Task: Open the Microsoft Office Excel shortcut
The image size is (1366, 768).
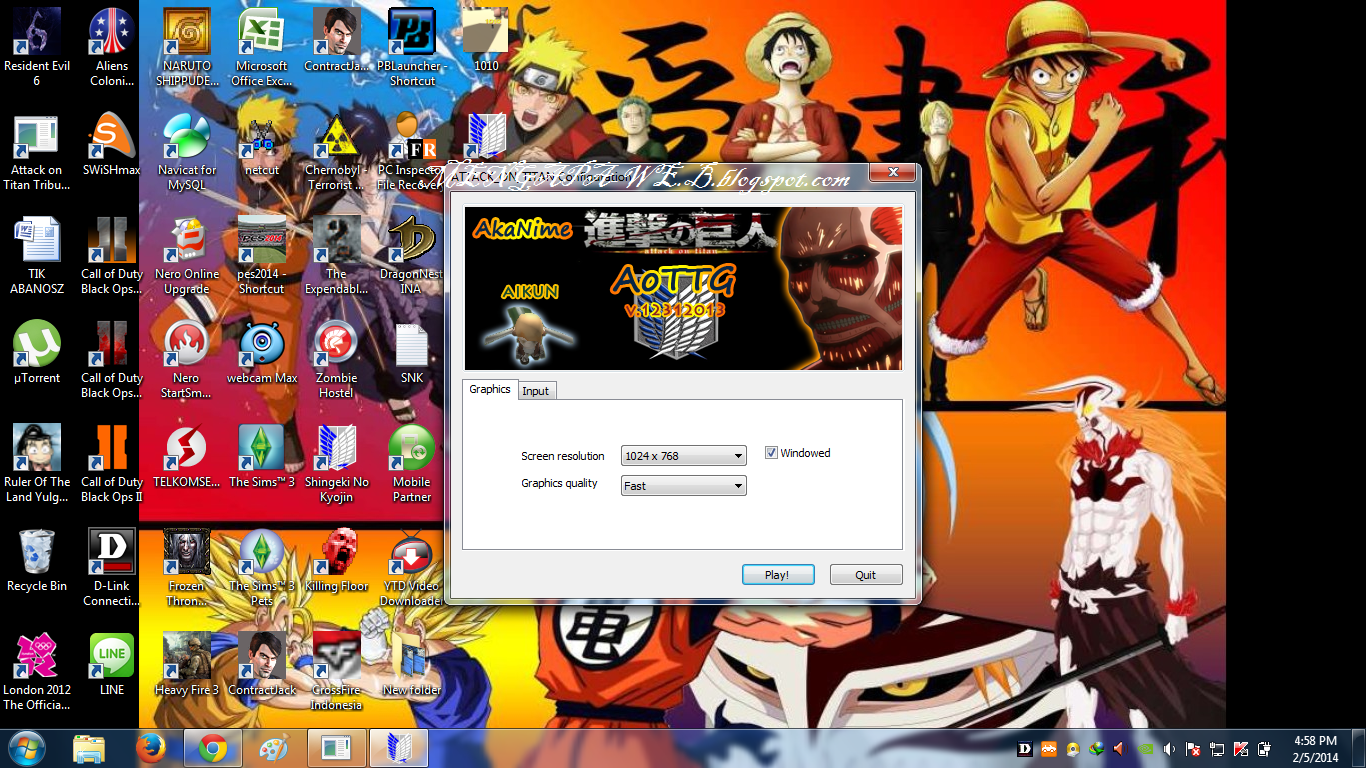Action: pyautogui.click(x=262, y=48)
